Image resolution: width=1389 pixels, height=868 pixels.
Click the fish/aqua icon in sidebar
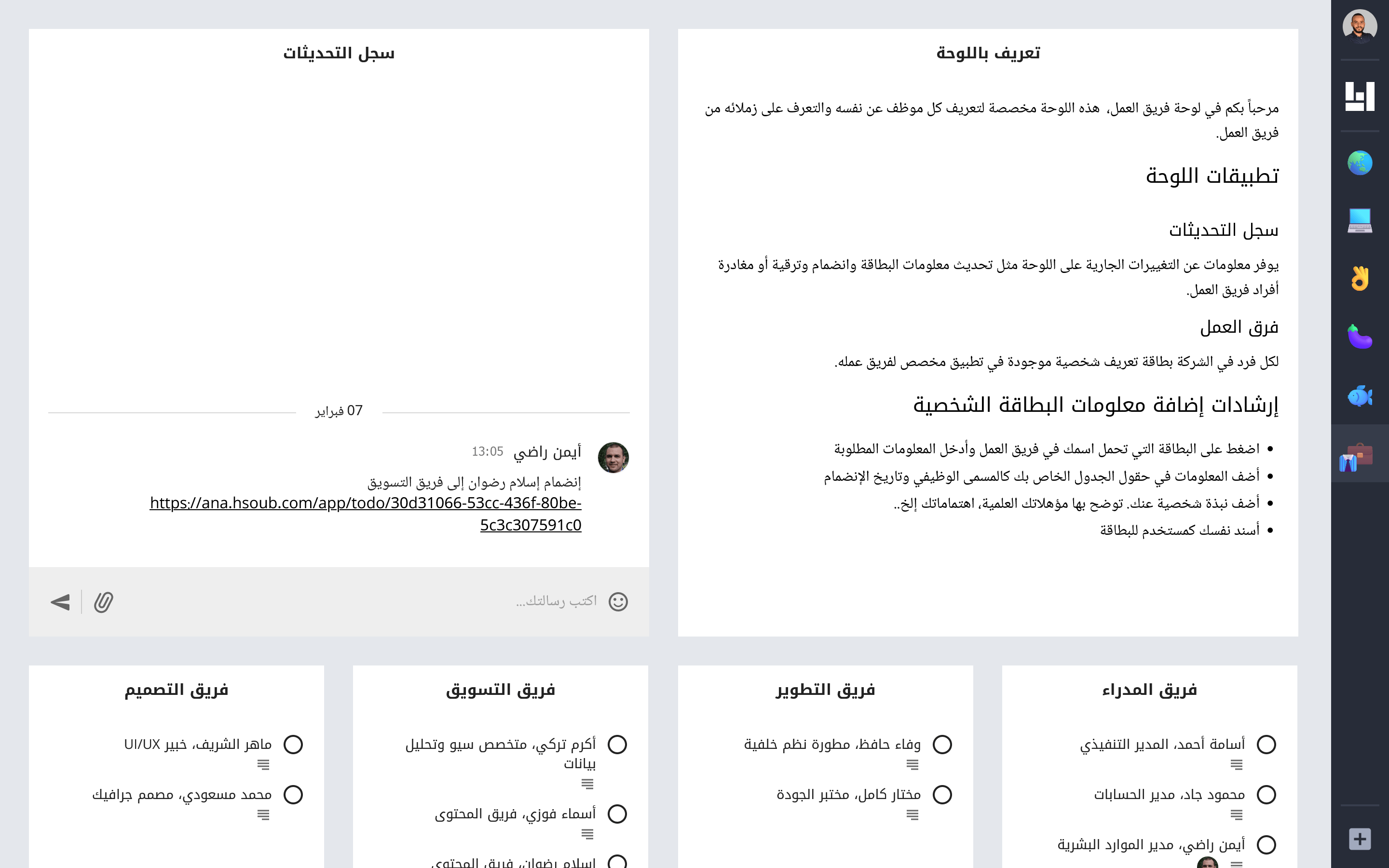pyautogui.click(x=1359, y=395)
